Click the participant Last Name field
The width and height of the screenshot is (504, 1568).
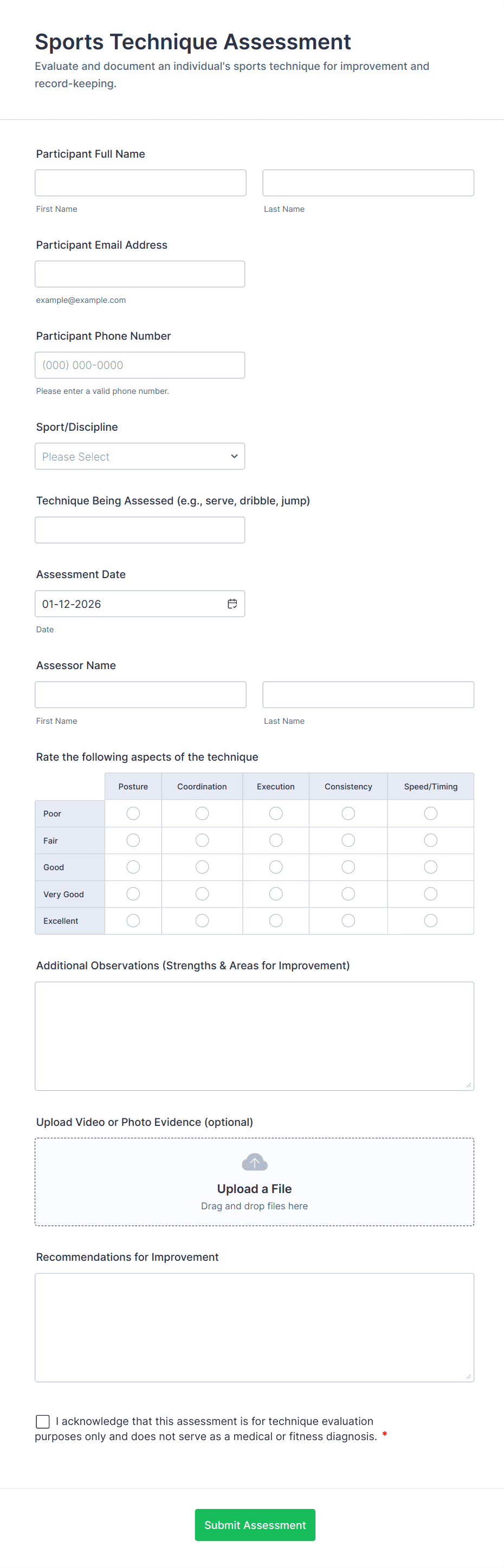367,182
